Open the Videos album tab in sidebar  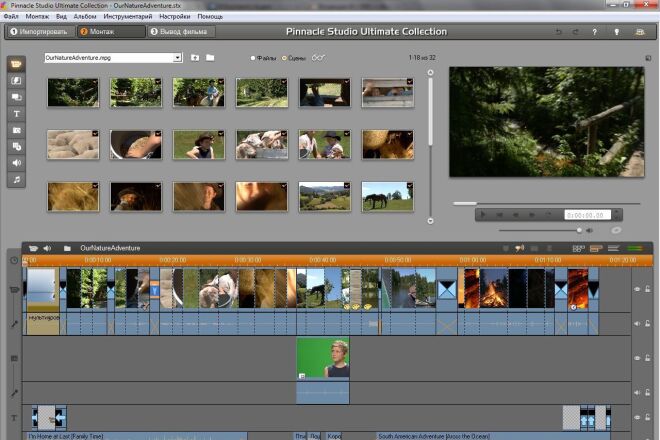pos(16,64)
